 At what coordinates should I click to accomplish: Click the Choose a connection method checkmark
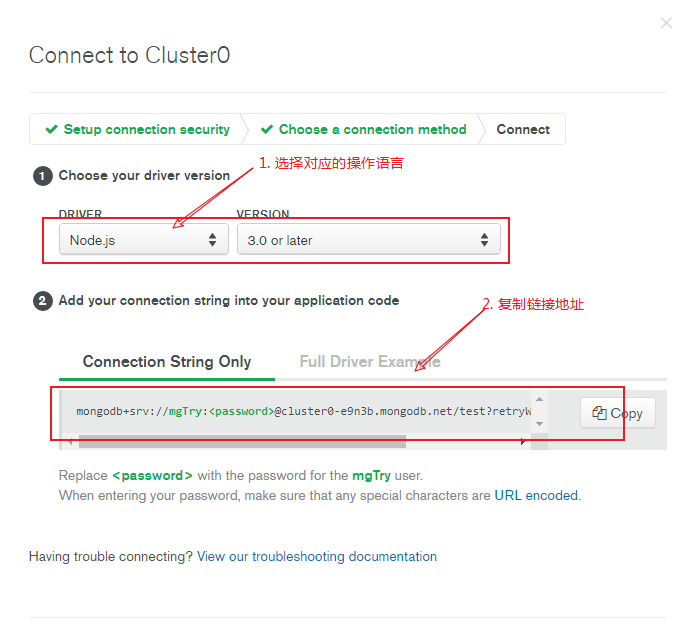267,129
